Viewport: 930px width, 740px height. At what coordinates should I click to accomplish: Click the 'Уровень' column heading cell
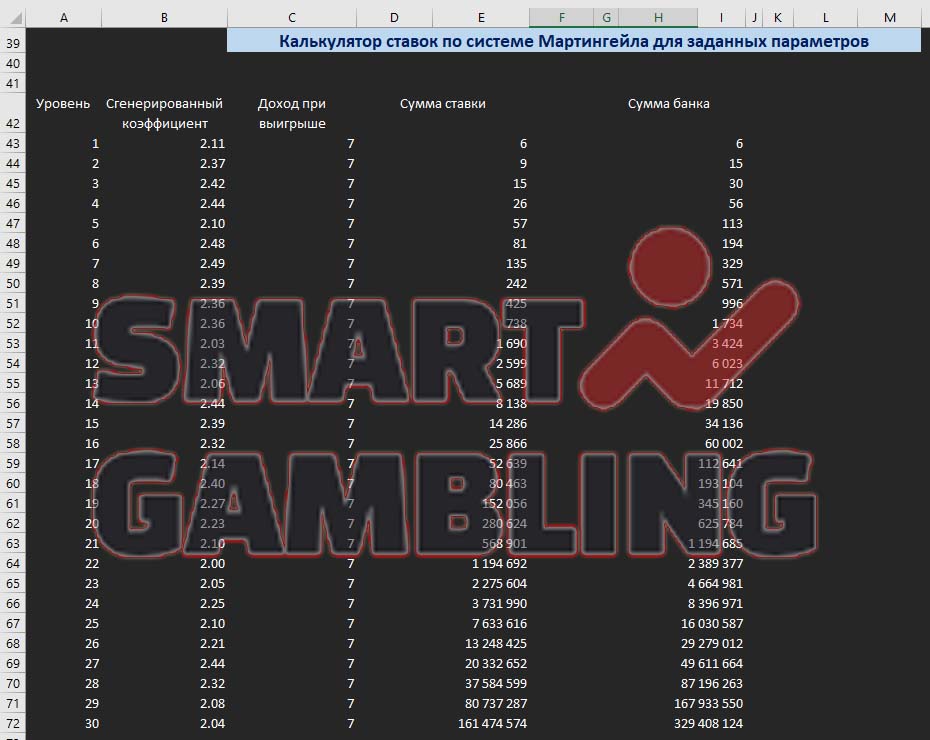[x=63, y=113]
